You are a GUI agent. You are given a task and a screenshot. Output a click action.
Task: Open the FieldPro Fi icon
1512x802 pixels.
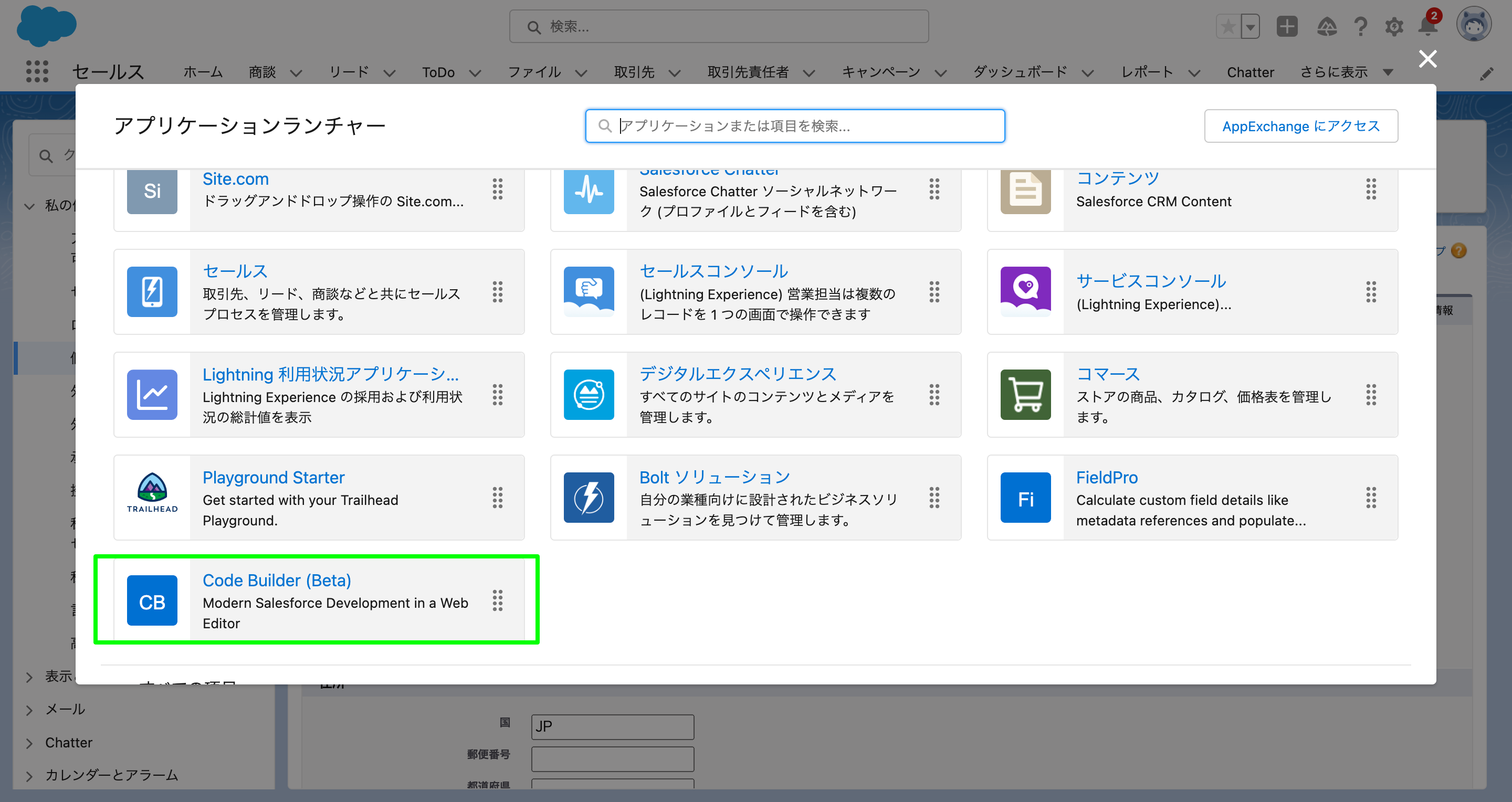(x=1025, y=497)
